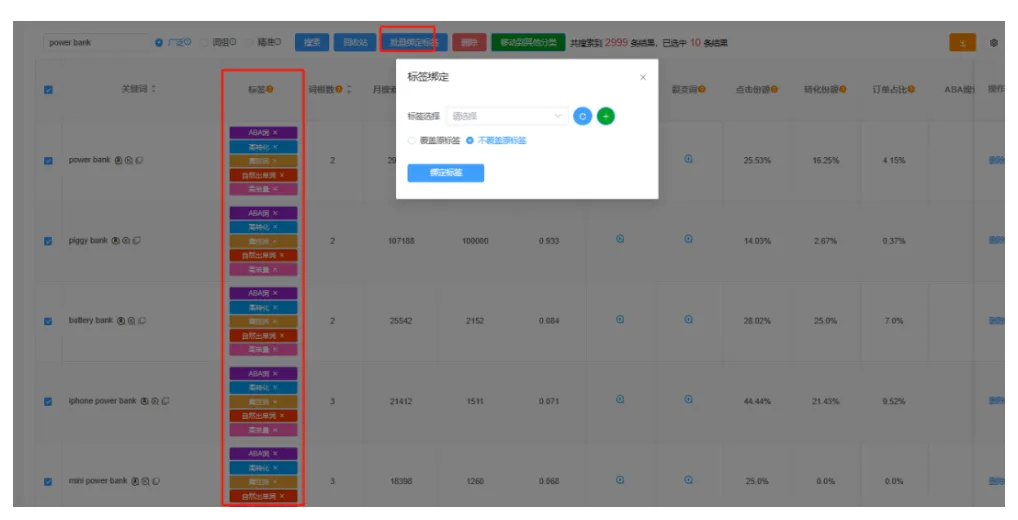Click the blue view icon left of 25.53%
1018x520 pixels.
tap(688, 159)
